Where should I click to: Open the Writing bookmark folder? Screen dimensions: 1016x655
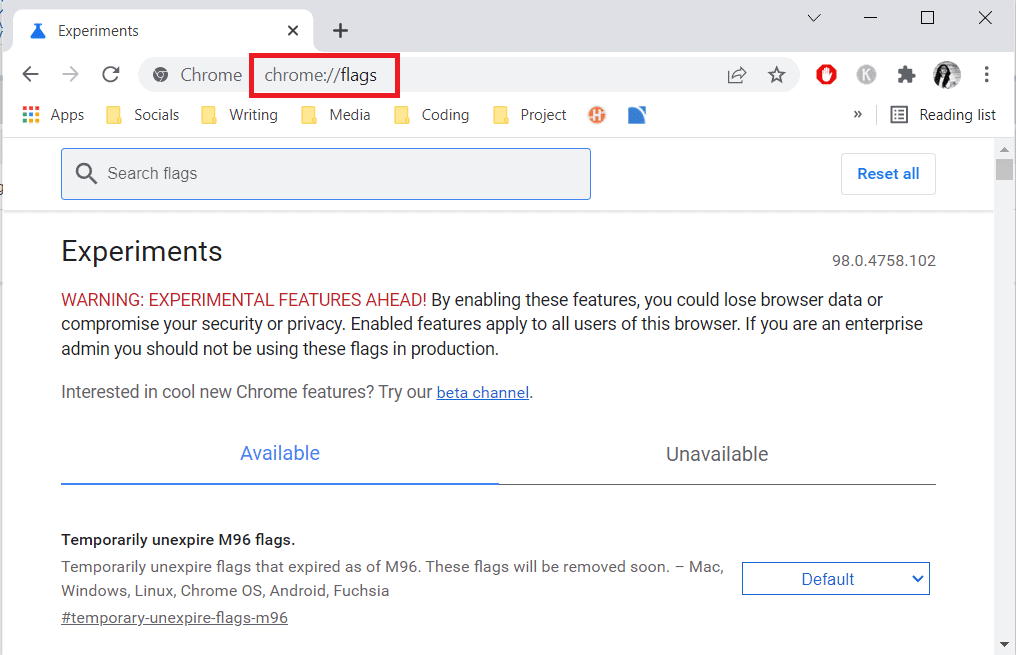pyautogui.click(x=239, y=115)
